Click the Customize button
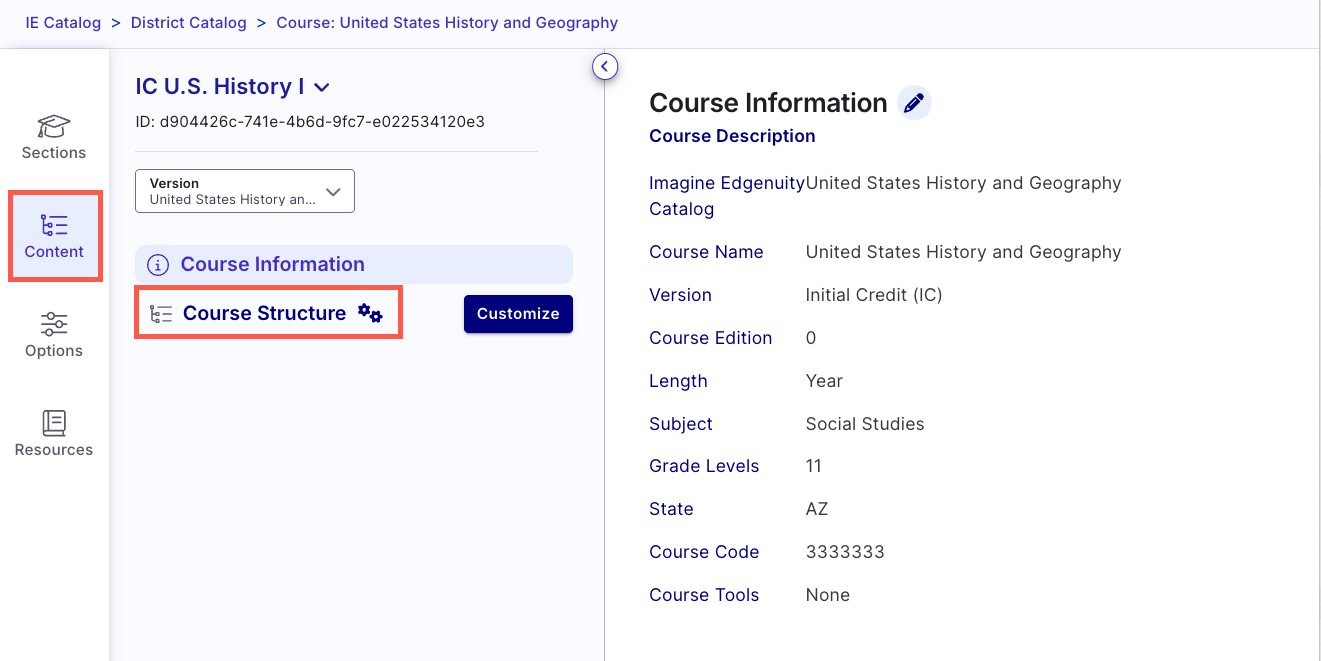 click(x=518, y=313)
